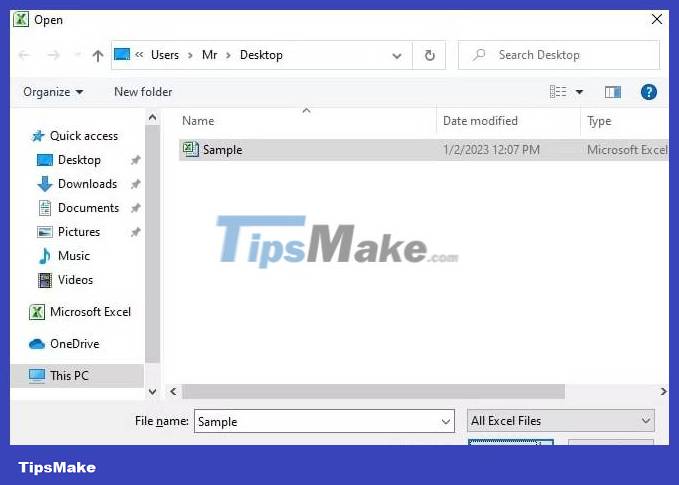The height and width of the screenshot is (485, 679).
Task: Expand the address bar history dropdown
Action: tap(397, 55)
